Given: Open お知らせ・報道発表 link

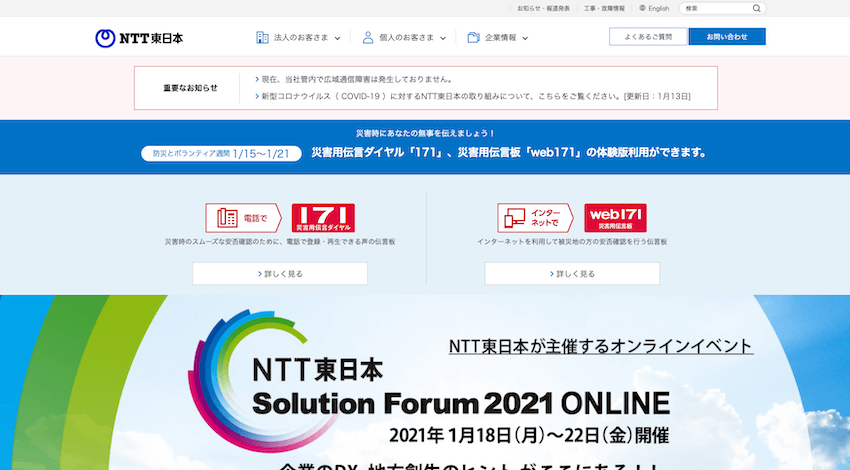Looking at the screenshot, I should pyautogui.click(x=543, y=8).
